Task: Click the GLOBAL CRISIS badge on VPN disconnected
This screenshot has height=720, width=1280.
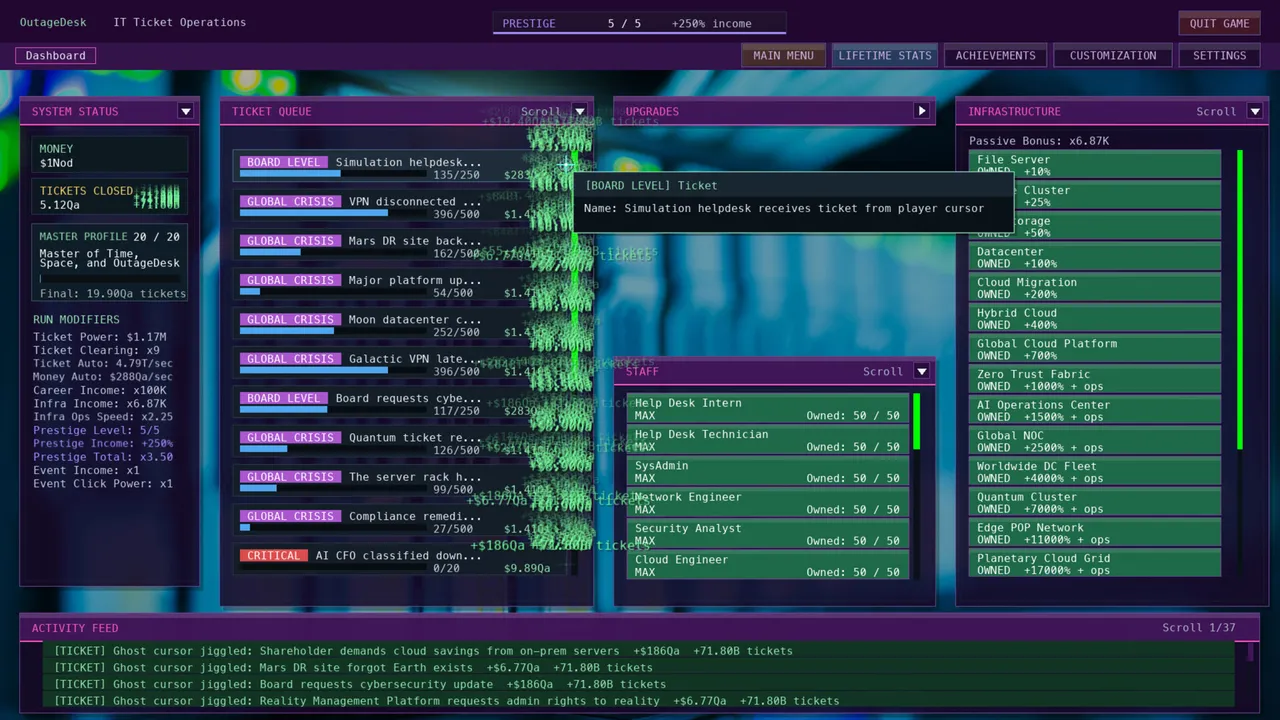Action: click(291, 202)
